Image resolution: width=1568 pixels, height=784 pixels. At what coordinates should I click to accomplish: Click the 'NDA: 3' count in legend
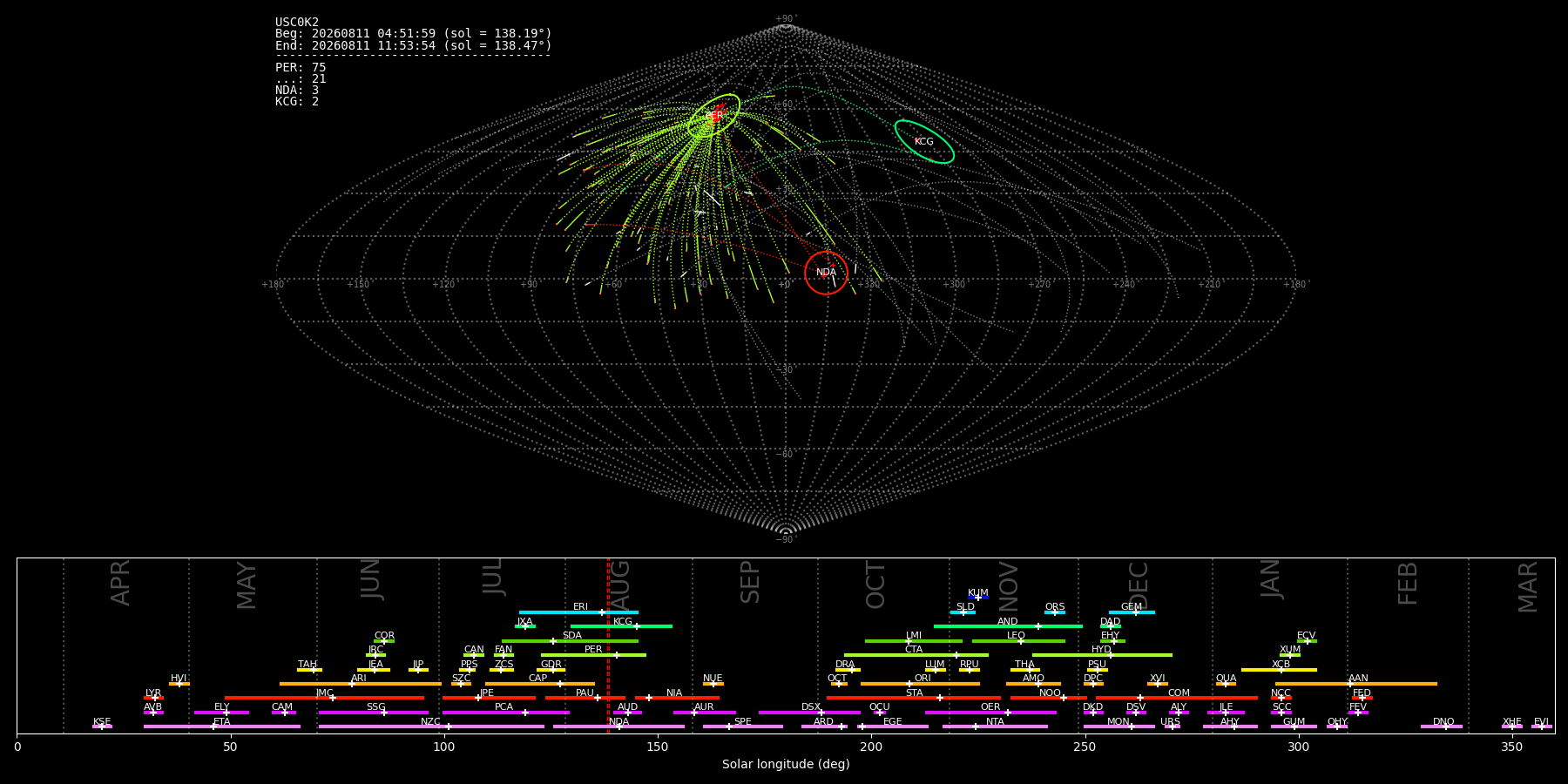(297, 90)
